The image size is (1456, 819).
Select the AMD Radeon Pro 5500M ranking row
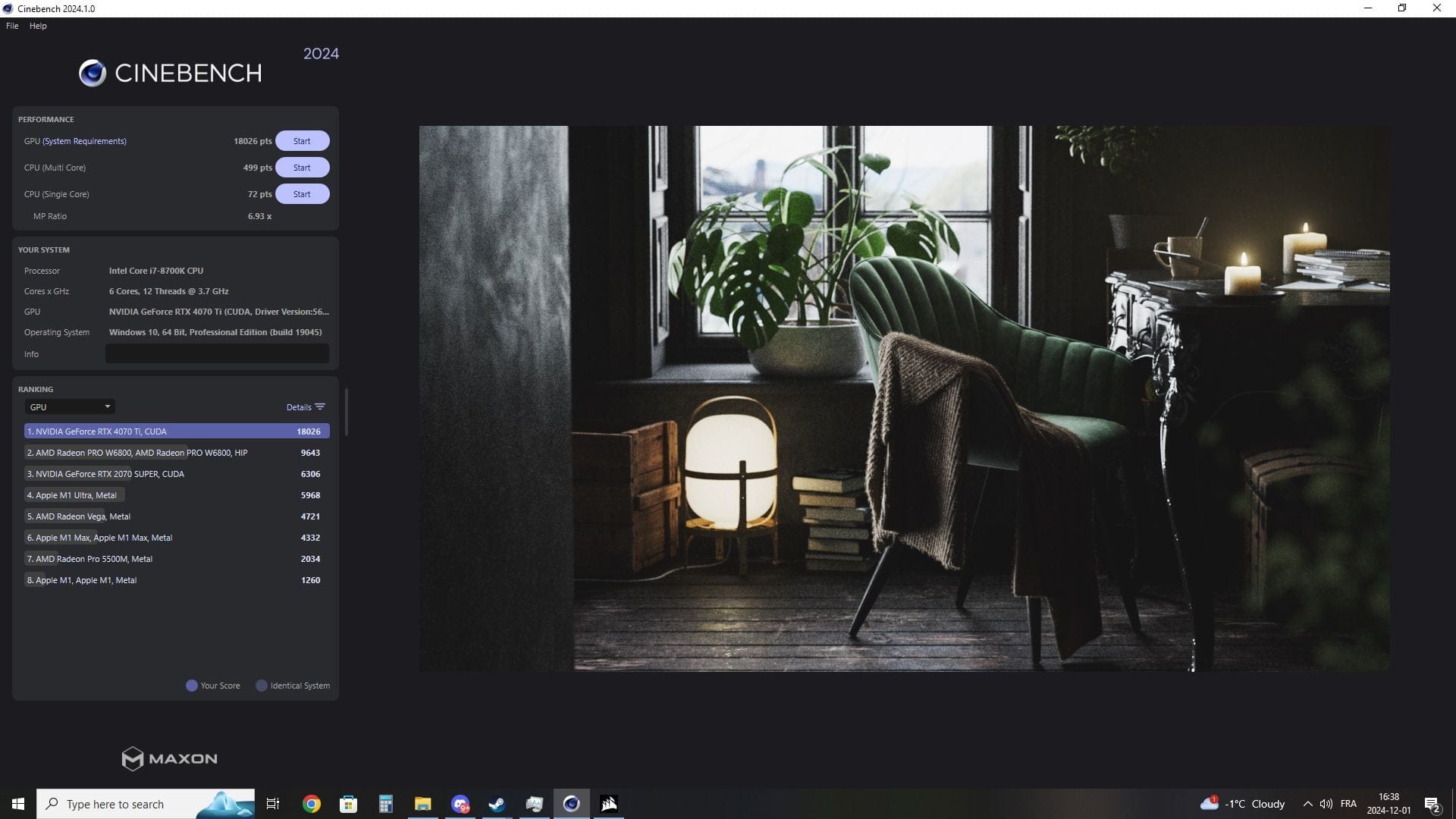pos(177,559)
